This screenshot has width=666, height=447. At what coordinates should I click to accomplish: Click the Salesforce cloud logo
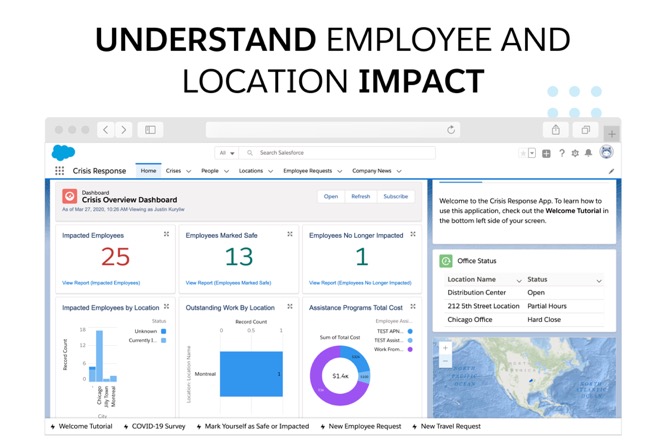click(63, 152)
